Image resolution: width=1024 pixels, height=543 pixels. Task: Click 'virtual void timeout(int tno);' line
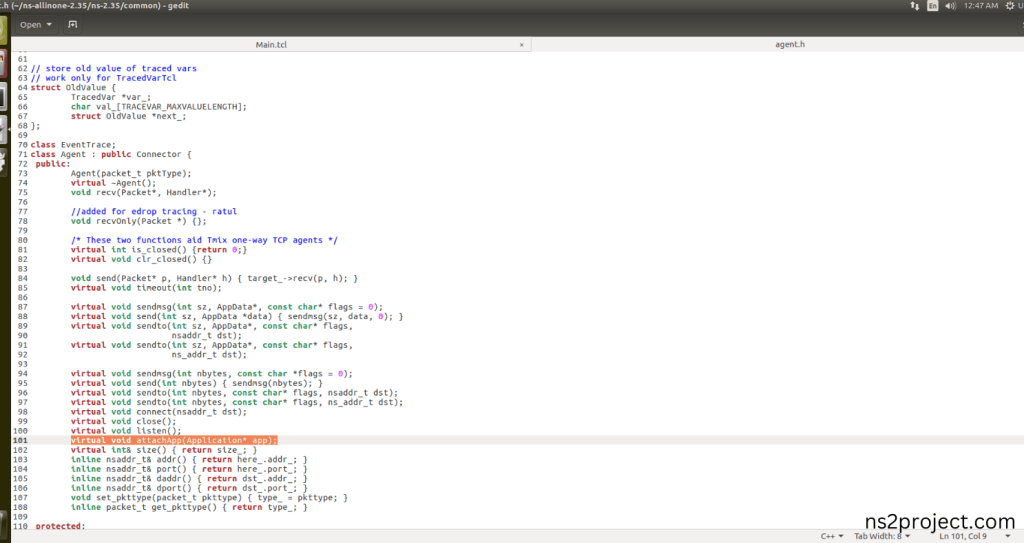click(146, 288)
